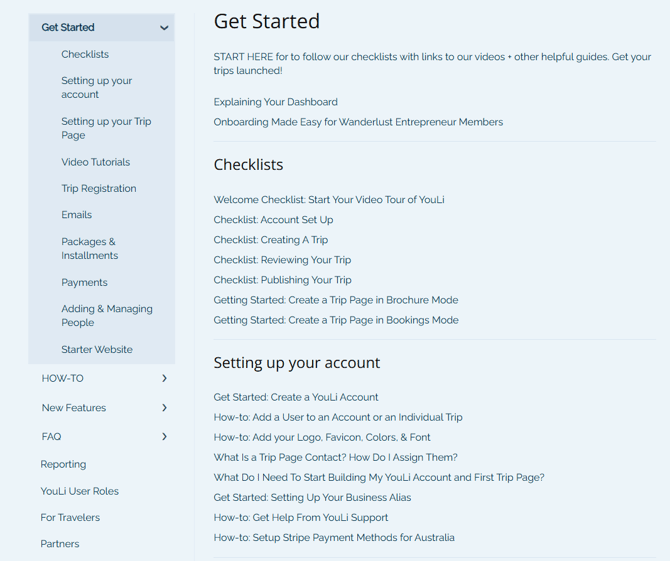Go to Video Tutorials in sidebar
The height and width of the screenshot is (561, 670).
(x=95, y=162)
